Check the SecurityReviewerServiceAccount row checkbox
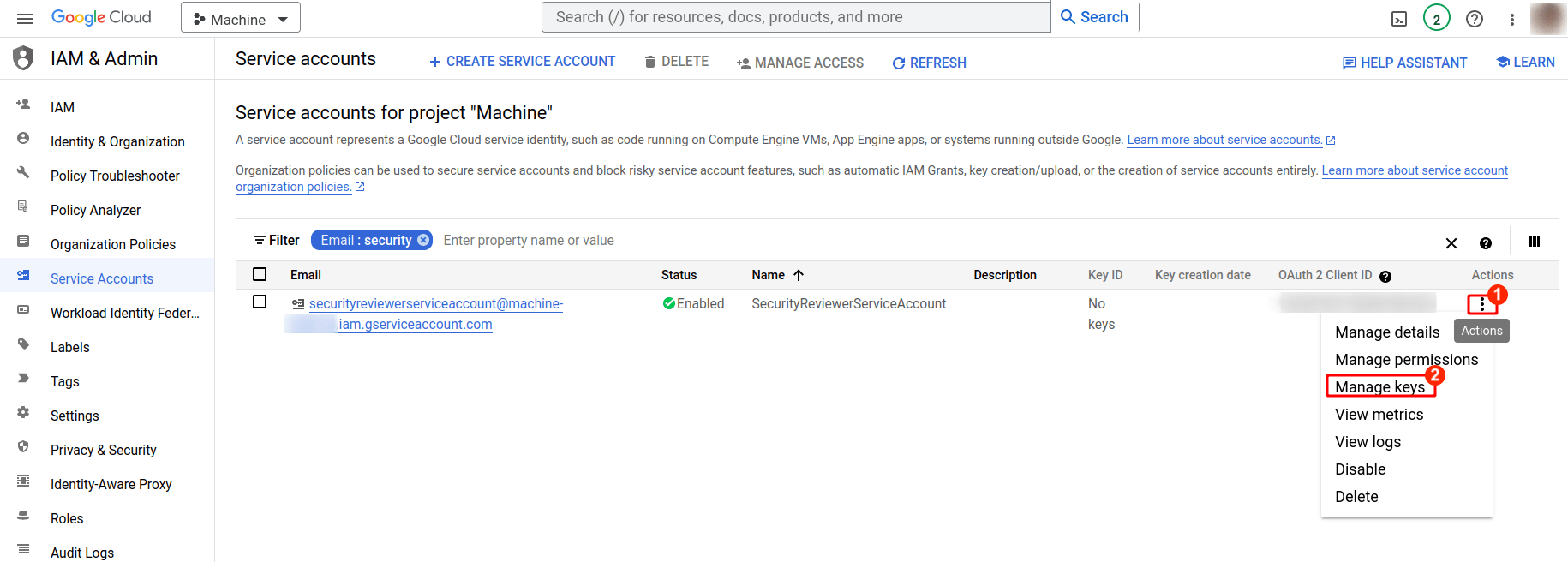1568x562 pixels. click(260, 302)
